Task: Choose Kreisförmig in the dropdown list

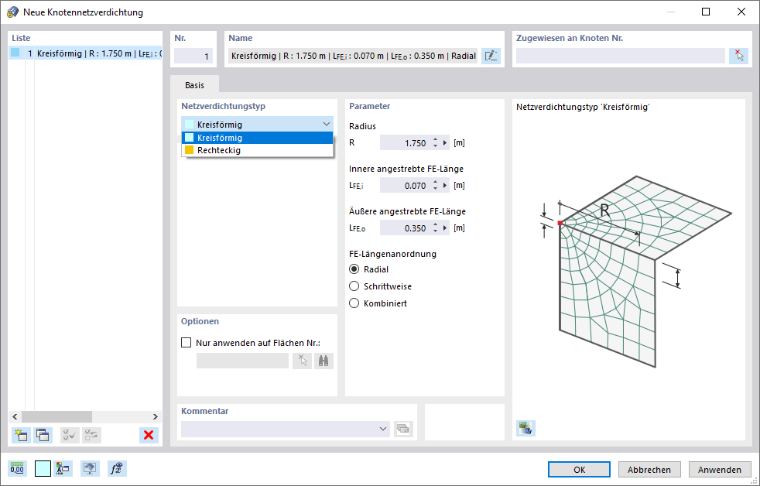Action: (x=257, y=138)
